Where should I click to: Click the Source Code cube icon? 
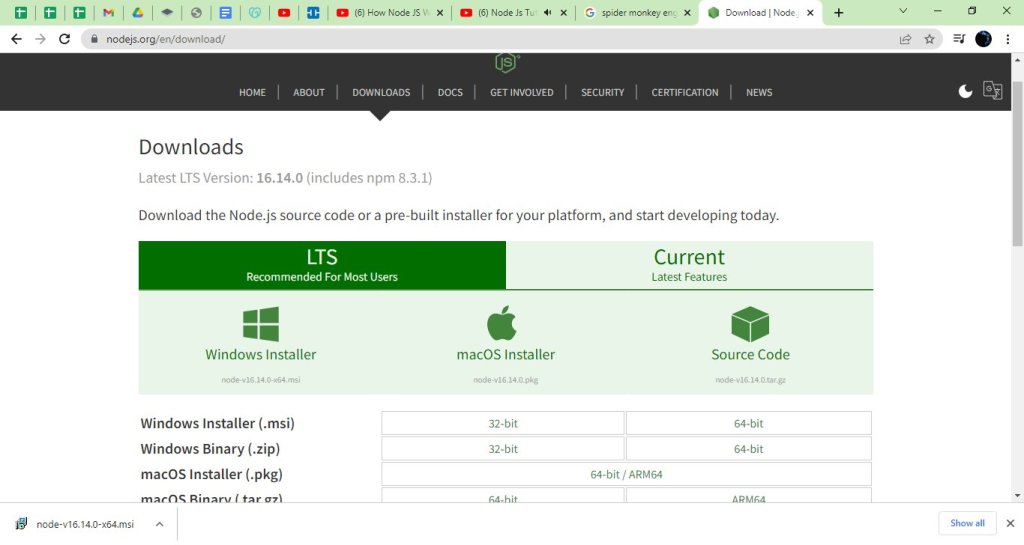point(750,324)
